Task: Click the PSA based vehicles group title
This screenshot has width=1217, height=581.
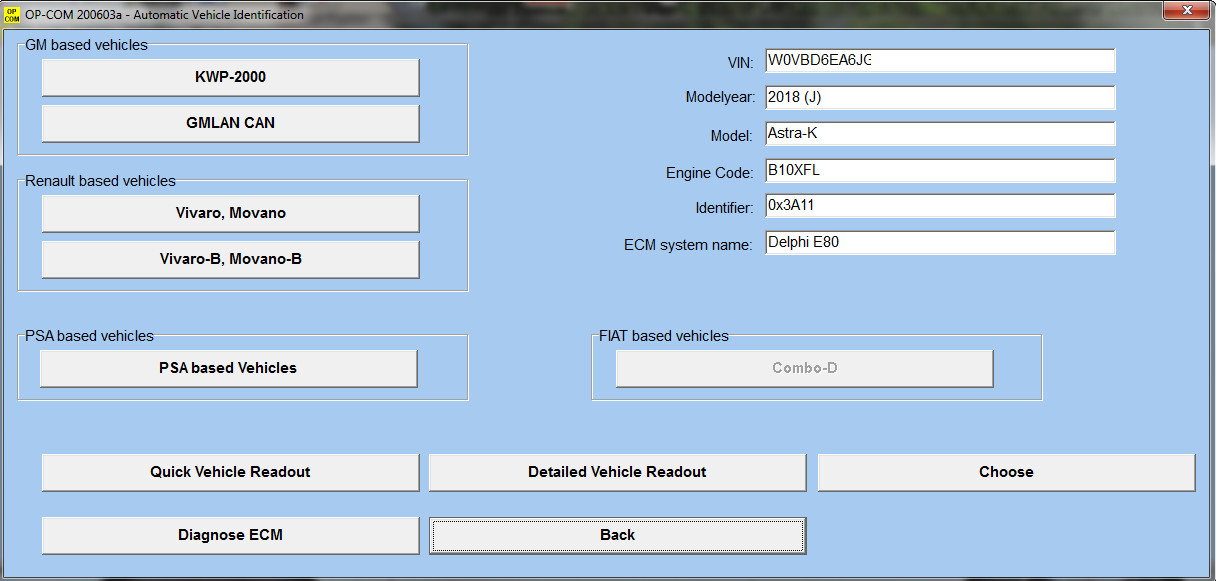Action: pos(90,336)
